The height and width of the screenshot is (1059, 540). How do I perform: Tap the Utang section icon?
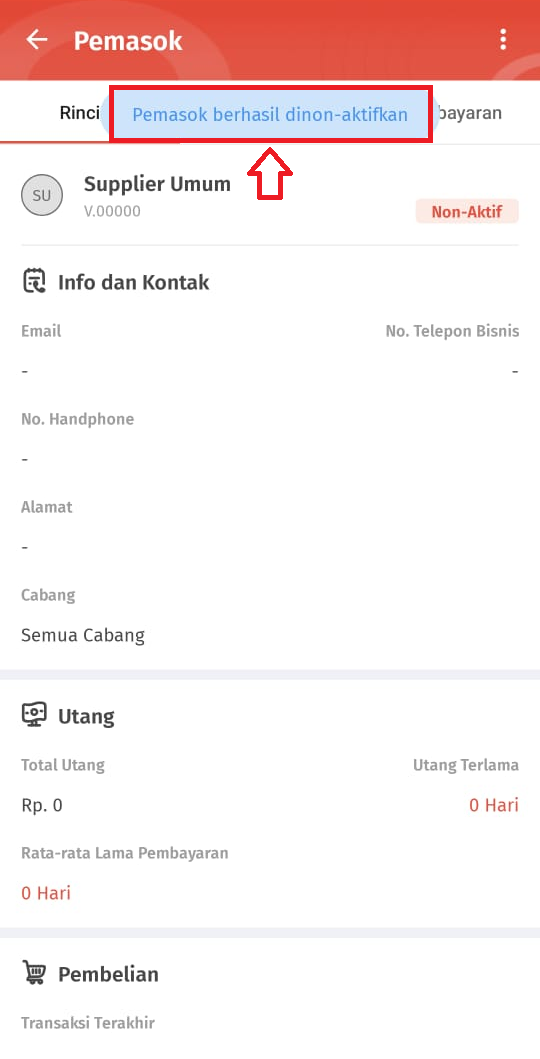(x=34, y=715)
